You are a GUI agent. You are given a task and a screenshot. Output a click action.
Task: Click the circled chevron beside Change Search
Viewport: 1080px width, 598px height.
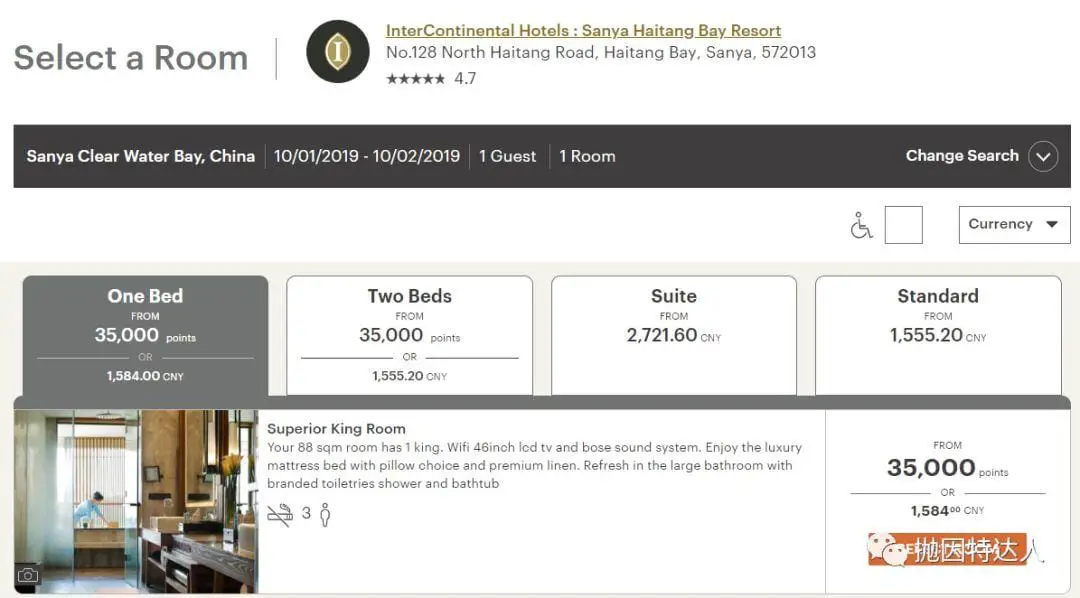click(1043, 156)
